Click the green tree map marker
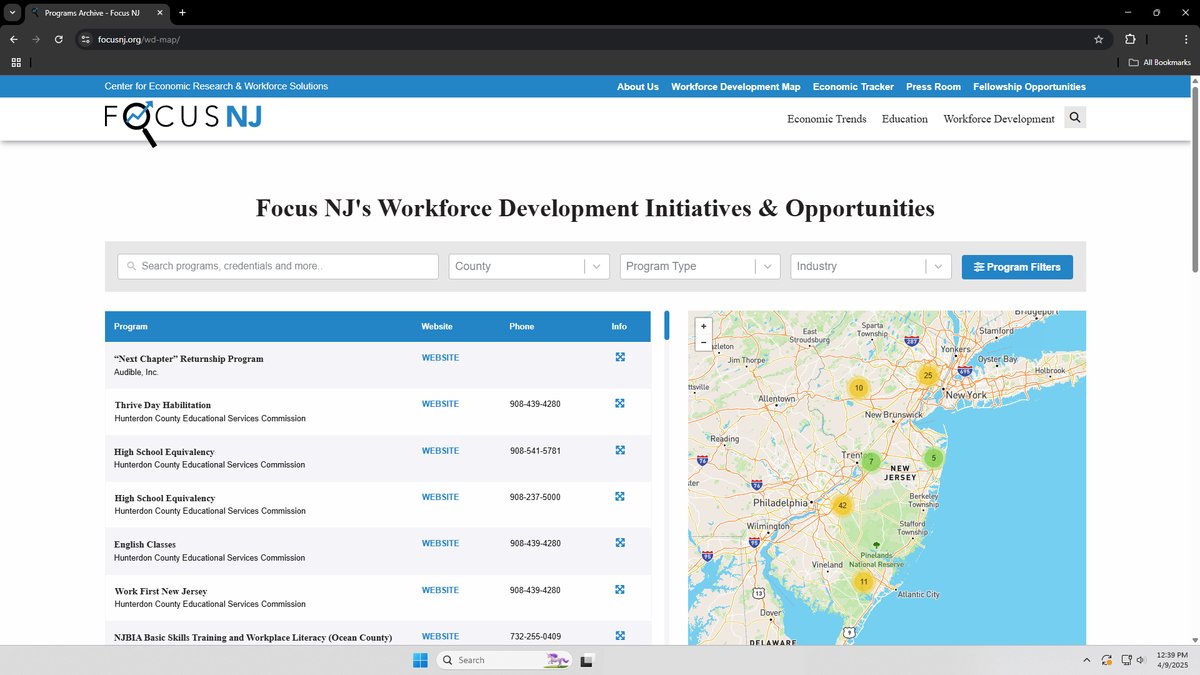Viewport: 1200px width, 675px height. [x=877, y=545]
